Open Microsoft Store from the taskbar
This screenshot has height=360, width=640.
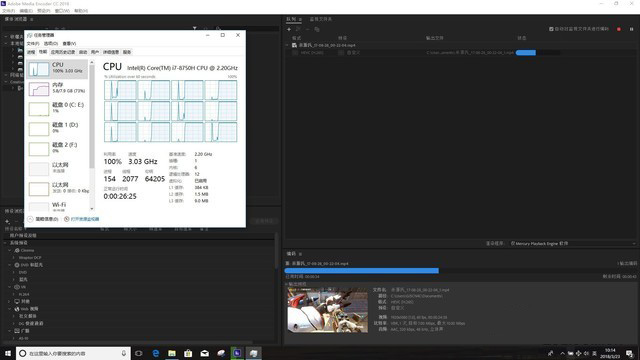tap(188, 353)
